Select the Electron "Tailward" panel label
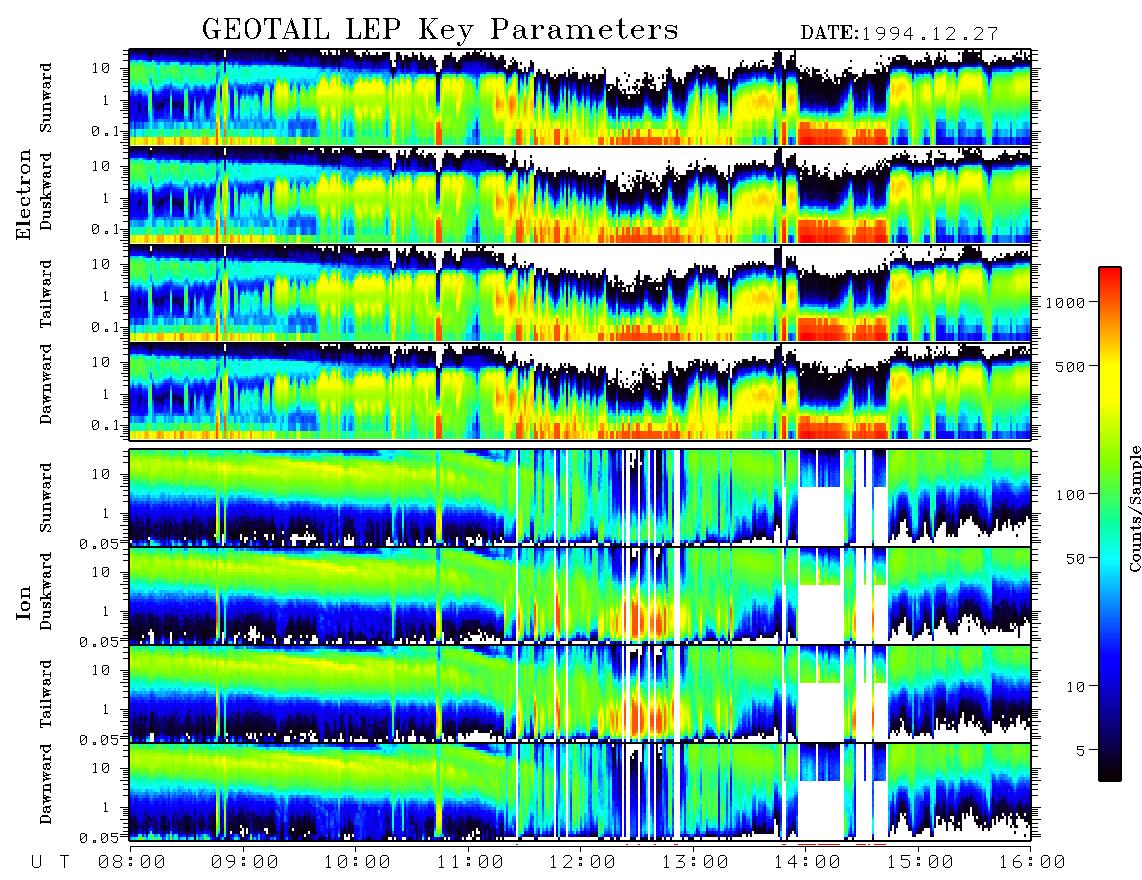 (46, 294)
